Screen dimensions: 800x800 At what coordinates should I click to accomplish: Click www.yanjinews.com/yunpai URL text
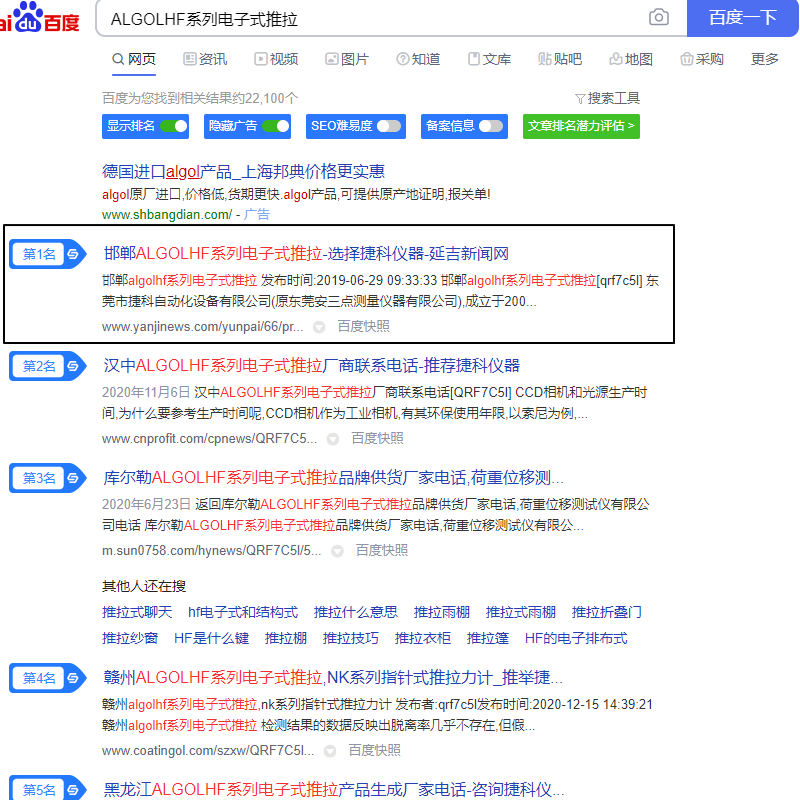203,327
